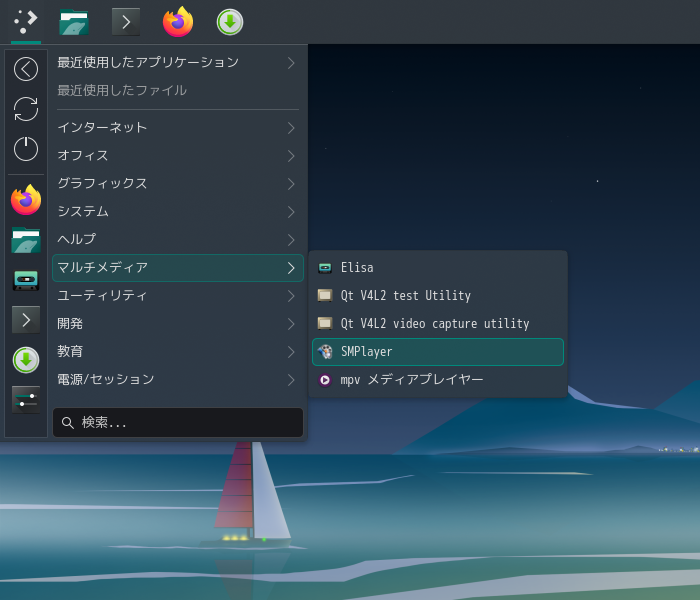Launch Qt V4L2 test Utility
This screenshot has width=700, height=600.
pyautogui.click(x=438, y=296)
